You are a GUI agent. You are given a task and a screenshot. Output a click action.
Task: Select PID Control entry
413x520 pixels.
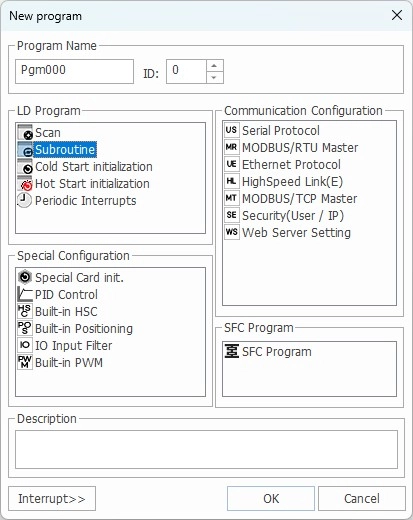(66, 295)
